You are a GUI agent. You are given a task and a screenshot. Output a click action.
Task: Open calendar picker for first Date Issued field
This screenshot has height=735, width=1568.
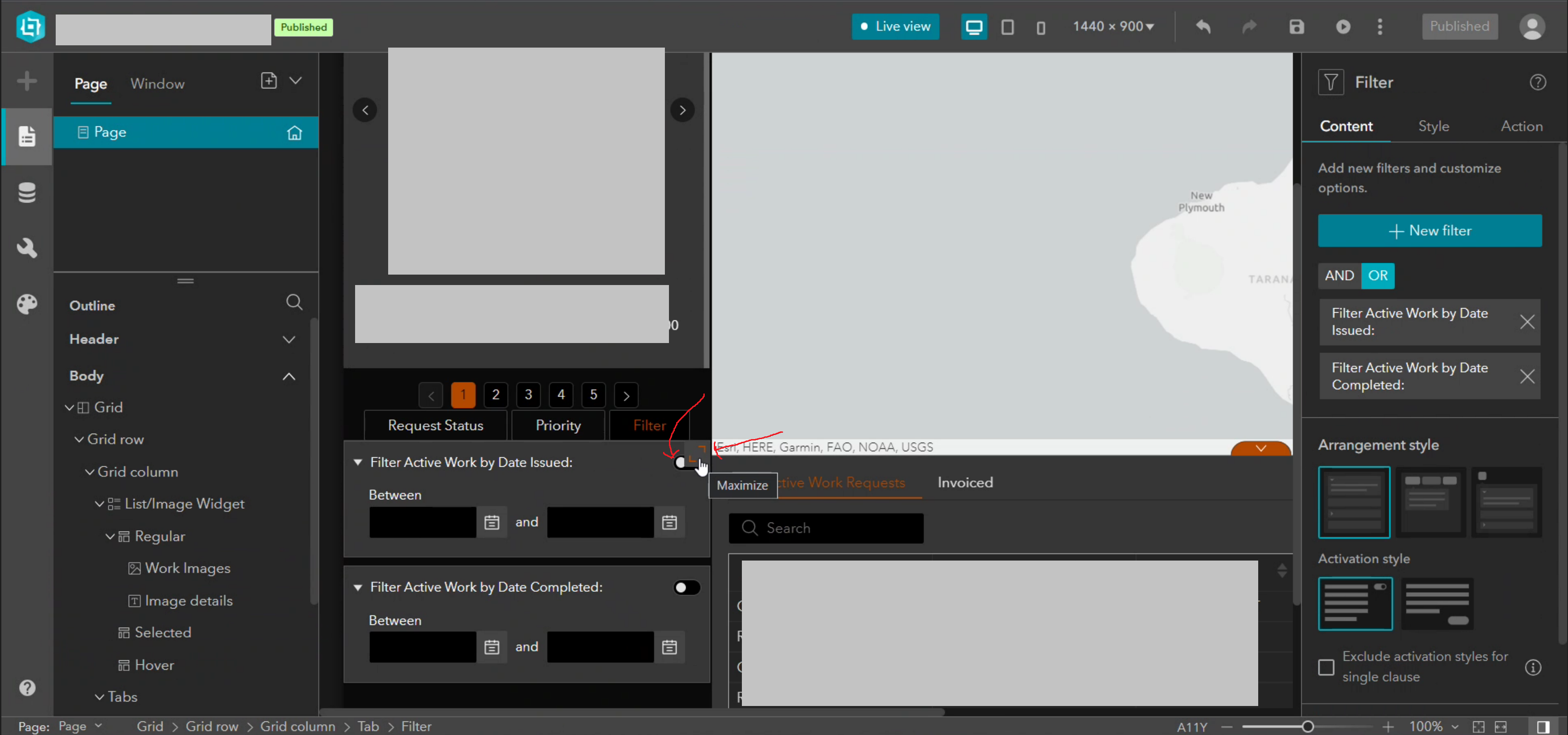click(492, 522)
